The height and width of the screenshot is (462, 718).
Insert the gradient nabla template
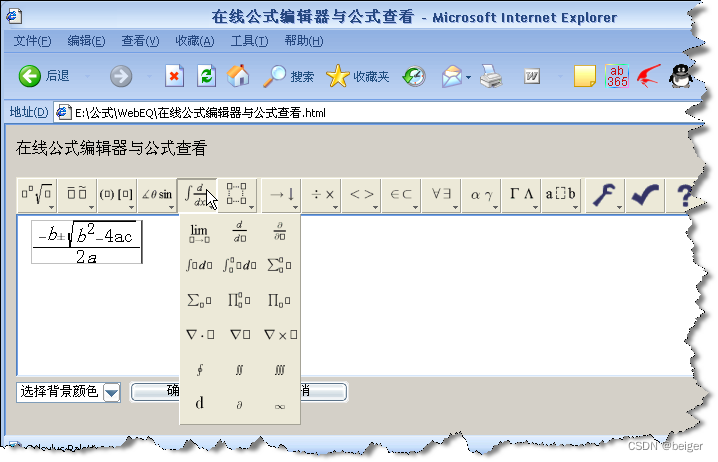[x=240, y=335]
